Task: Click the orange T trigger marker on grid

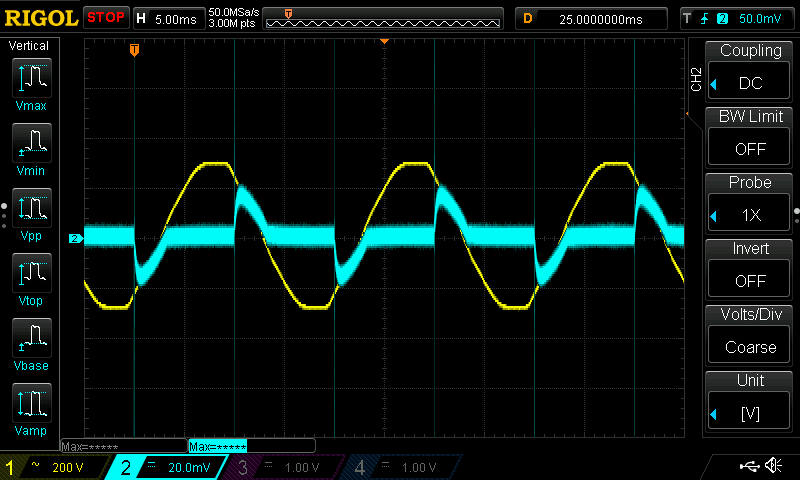Action: pyautogui.click(x=134, y=50)
